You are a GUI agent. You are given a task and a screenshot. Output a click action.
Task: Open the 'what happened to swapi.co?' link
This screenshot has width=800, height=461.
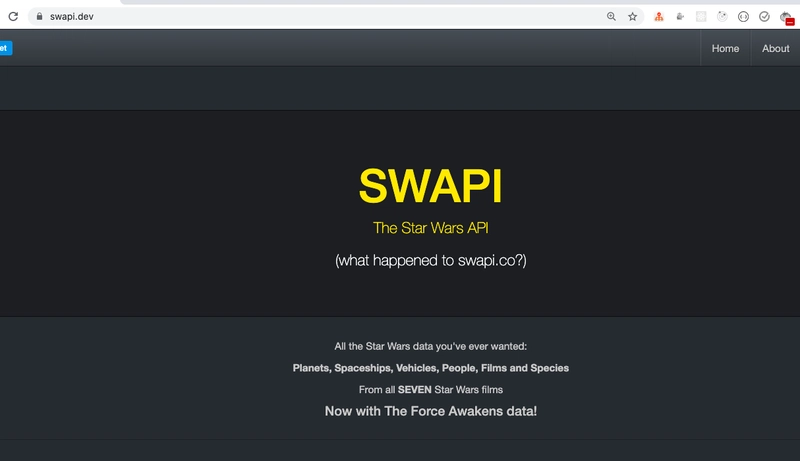click(431, 261)
